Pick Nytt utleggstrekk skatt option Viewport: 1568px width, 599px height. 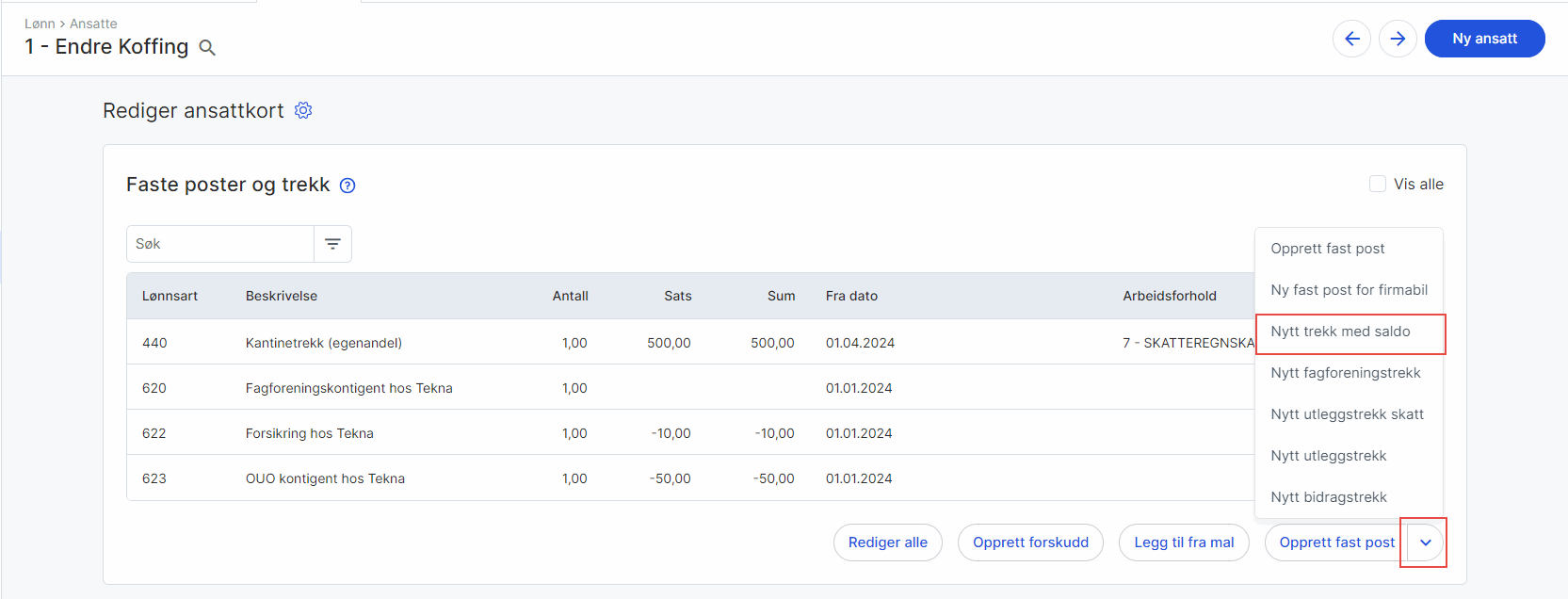1347,414
